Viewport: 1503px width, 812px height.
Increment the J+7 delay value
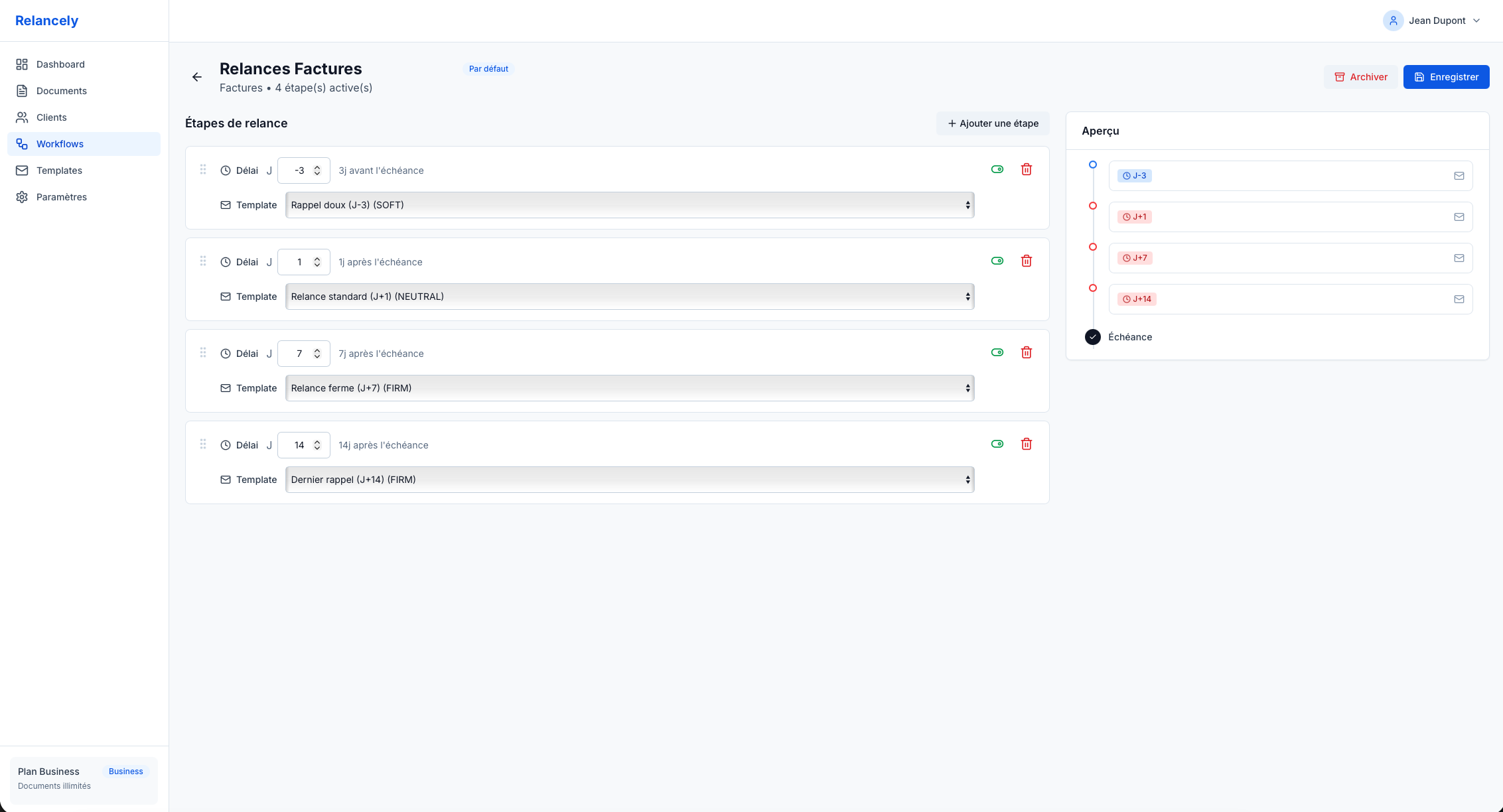tap(317, 350)
